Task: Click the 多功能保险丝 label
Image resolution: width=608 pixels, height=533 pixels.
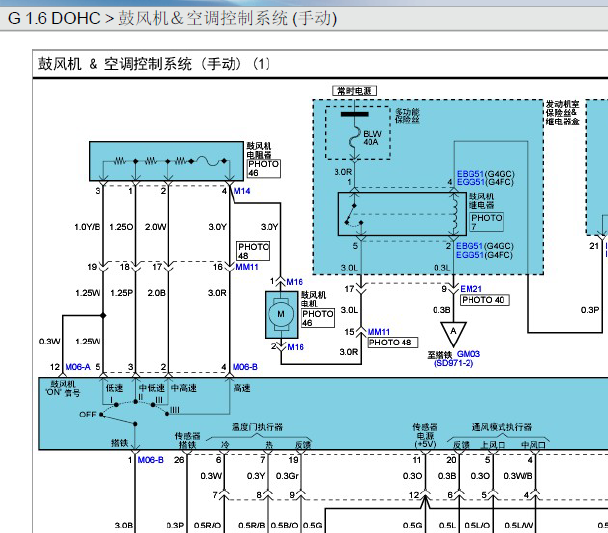Action: pyautogui.click(x=407, y=116)
